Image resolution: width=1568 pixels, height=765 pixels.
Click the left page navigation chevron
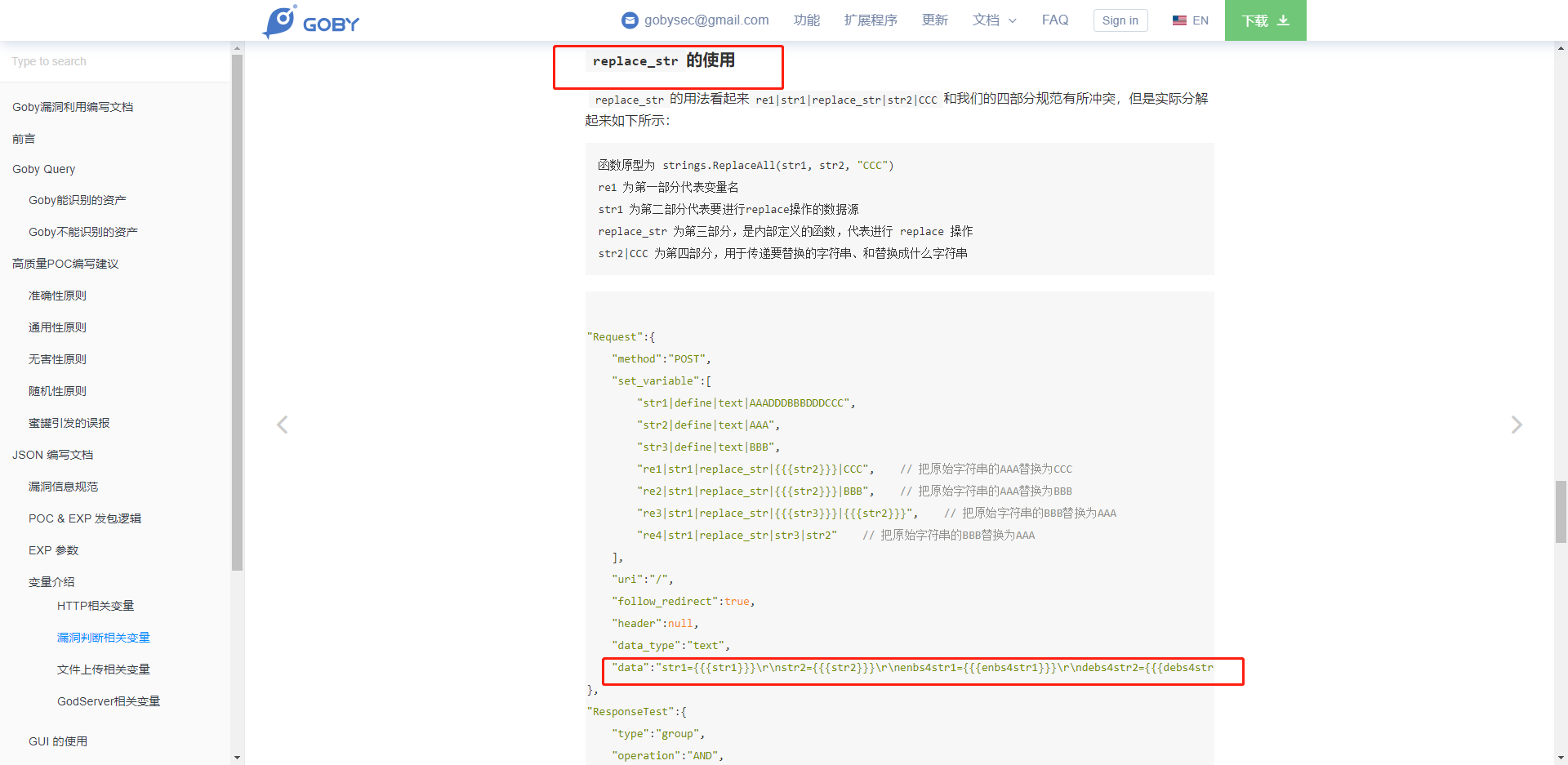point(282,425)
